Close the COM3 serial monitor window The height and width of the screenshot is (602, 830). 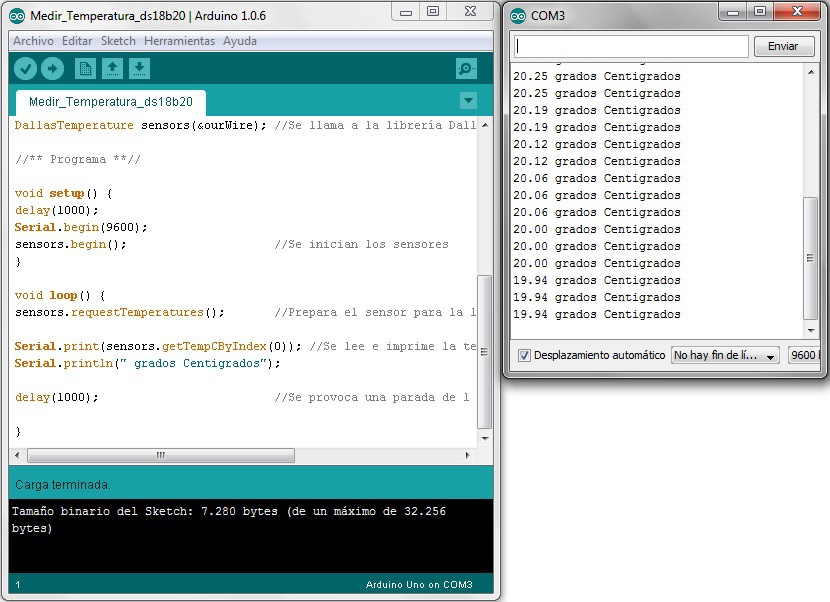[798, 12]
